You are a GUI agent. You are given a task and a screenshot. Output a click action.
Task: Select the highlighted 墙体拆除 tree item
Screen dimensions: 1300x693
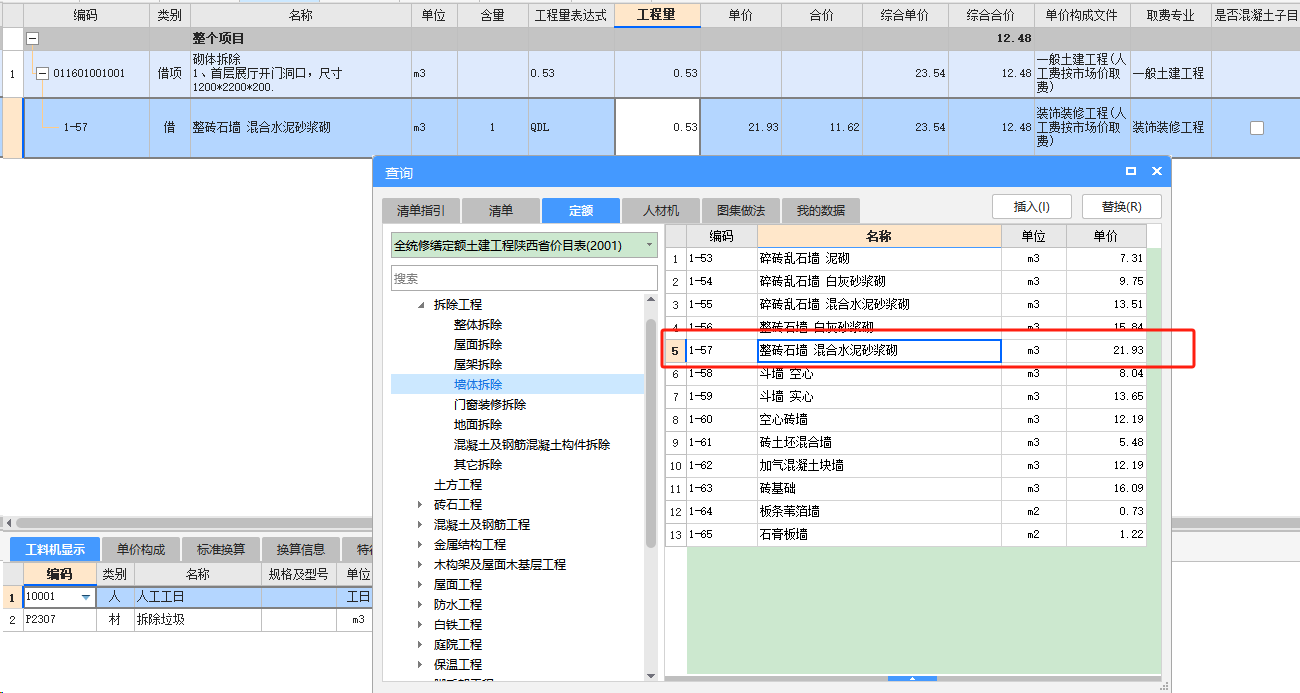point(478,385)
